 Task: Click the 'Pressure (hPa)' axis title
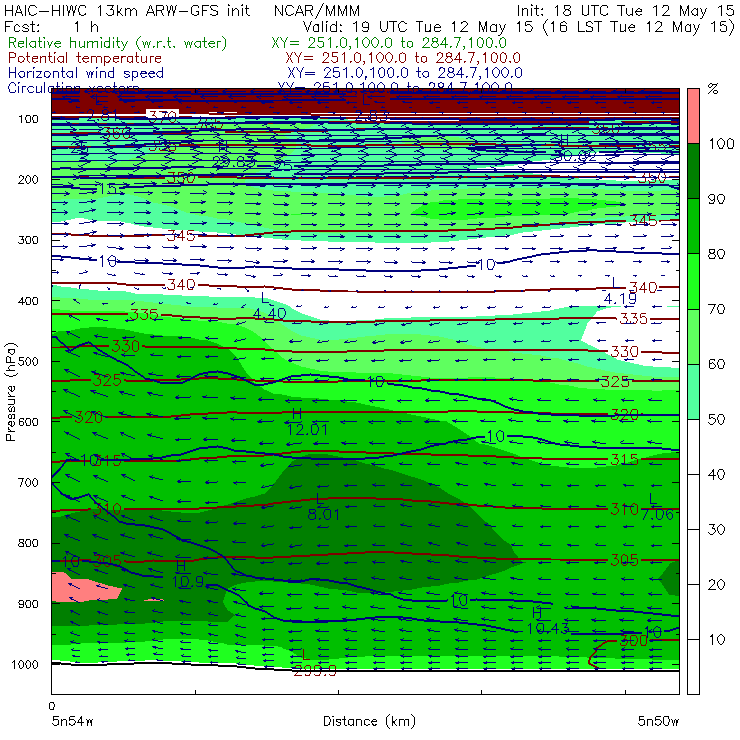[10, 392]
